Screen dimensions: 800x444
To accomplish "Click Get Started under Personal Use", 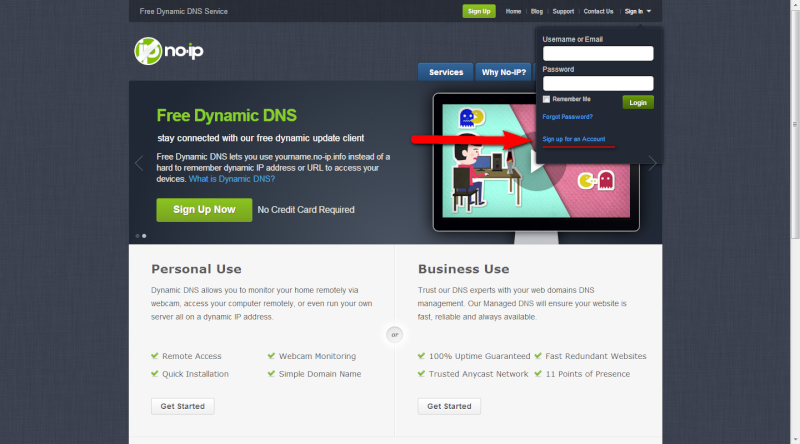I will pos(183,406).
